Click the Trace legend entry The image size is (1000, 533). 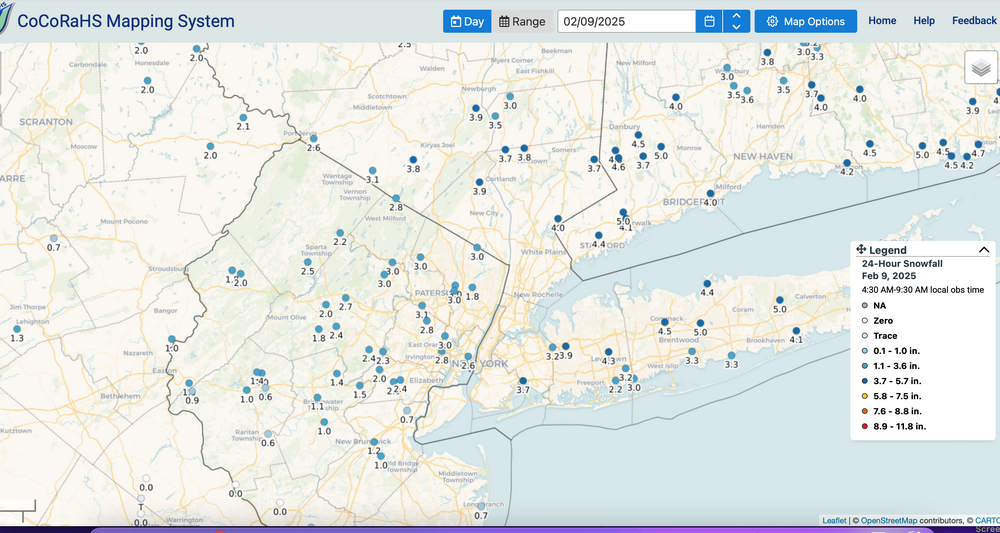880,336
